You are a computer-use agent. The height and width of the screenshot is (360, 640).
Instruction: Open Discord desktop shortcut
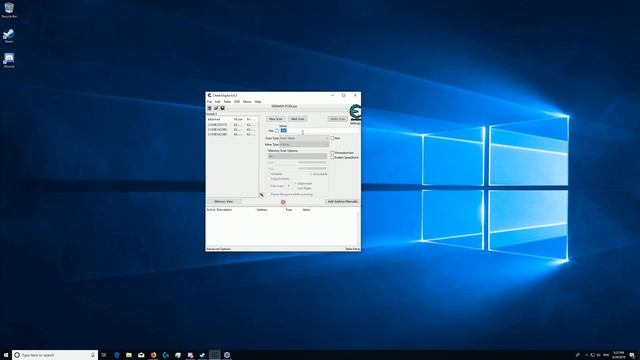tap(9, 60)
